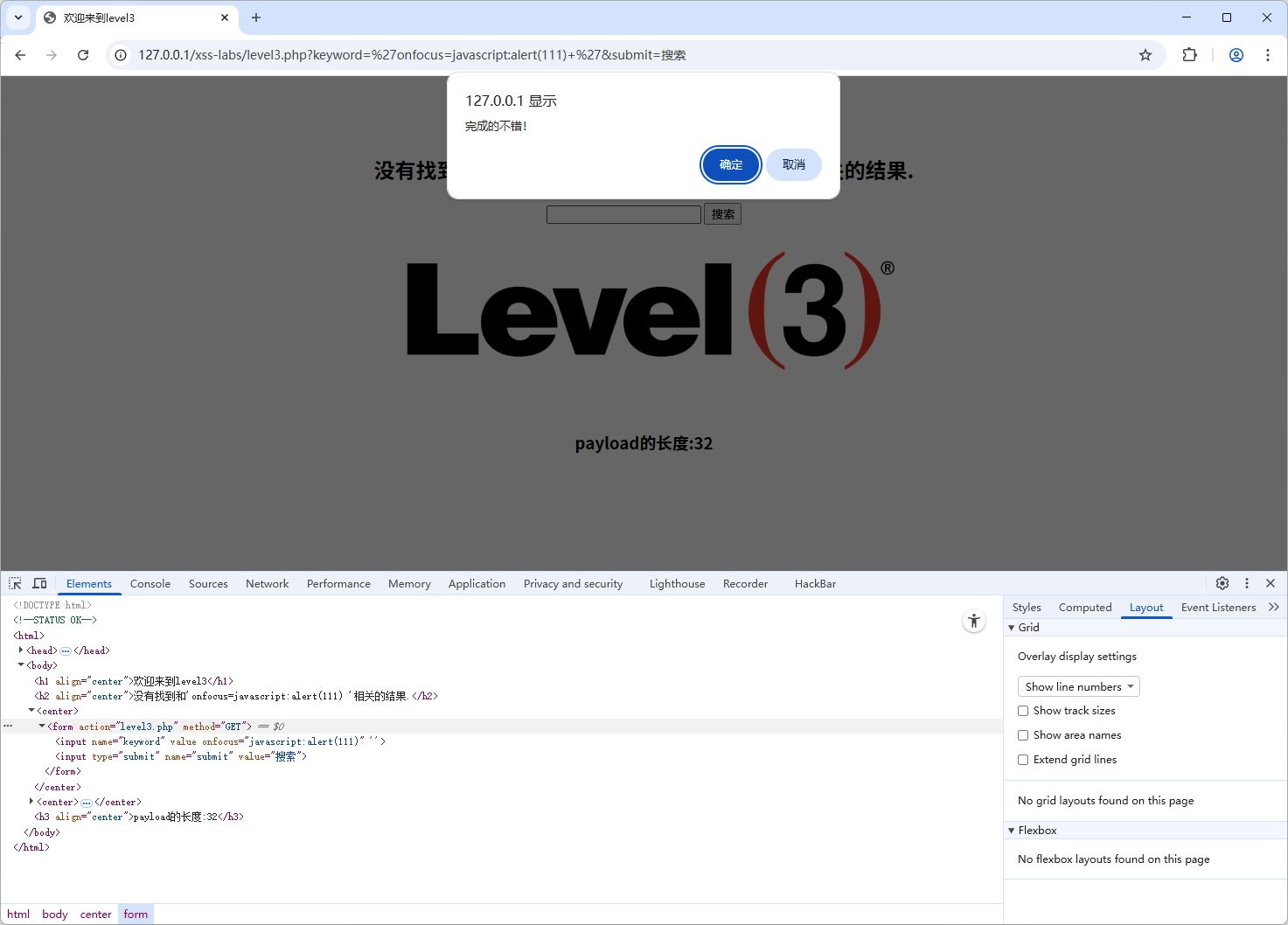Viewport: 1288px width, 925px height.
Task: Collapse the Grid section
Action: pyautogui.click(x=1012, y=628)
